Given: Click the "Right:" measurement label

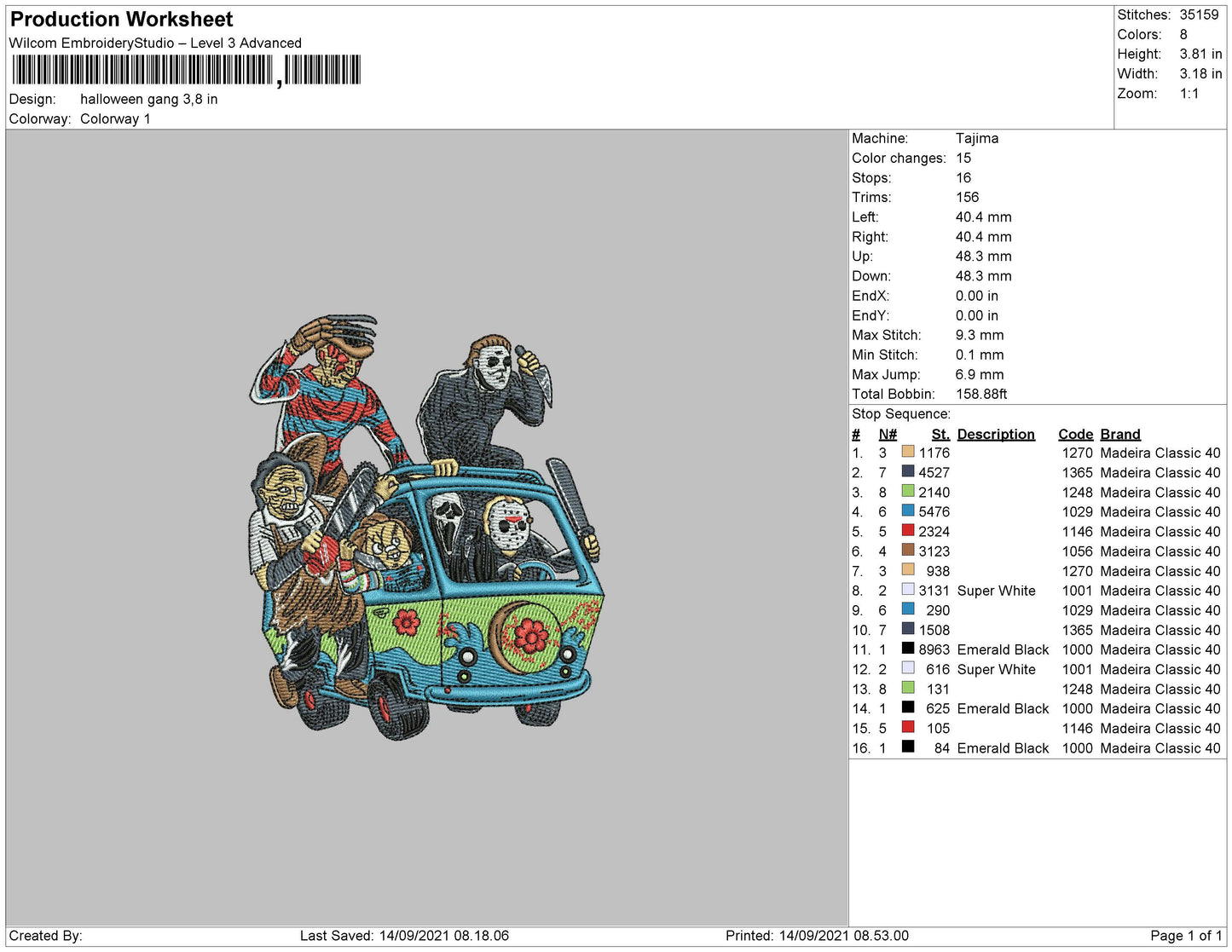Looking at the screenshot, I should tap(870, 236).
